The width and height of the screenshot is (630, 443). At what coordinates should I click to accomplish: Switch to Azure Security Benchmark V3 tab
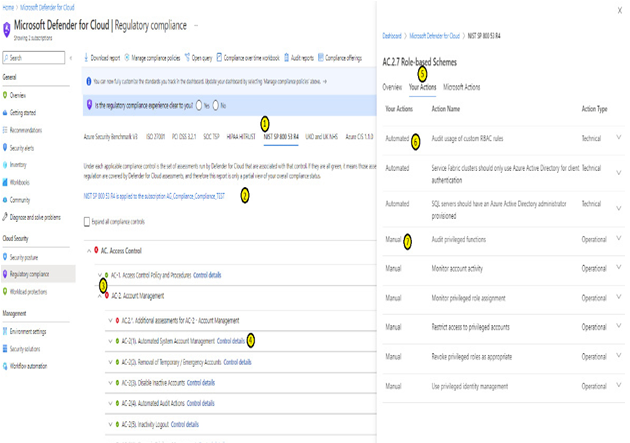pyautogui.click(x=110, y=137)
